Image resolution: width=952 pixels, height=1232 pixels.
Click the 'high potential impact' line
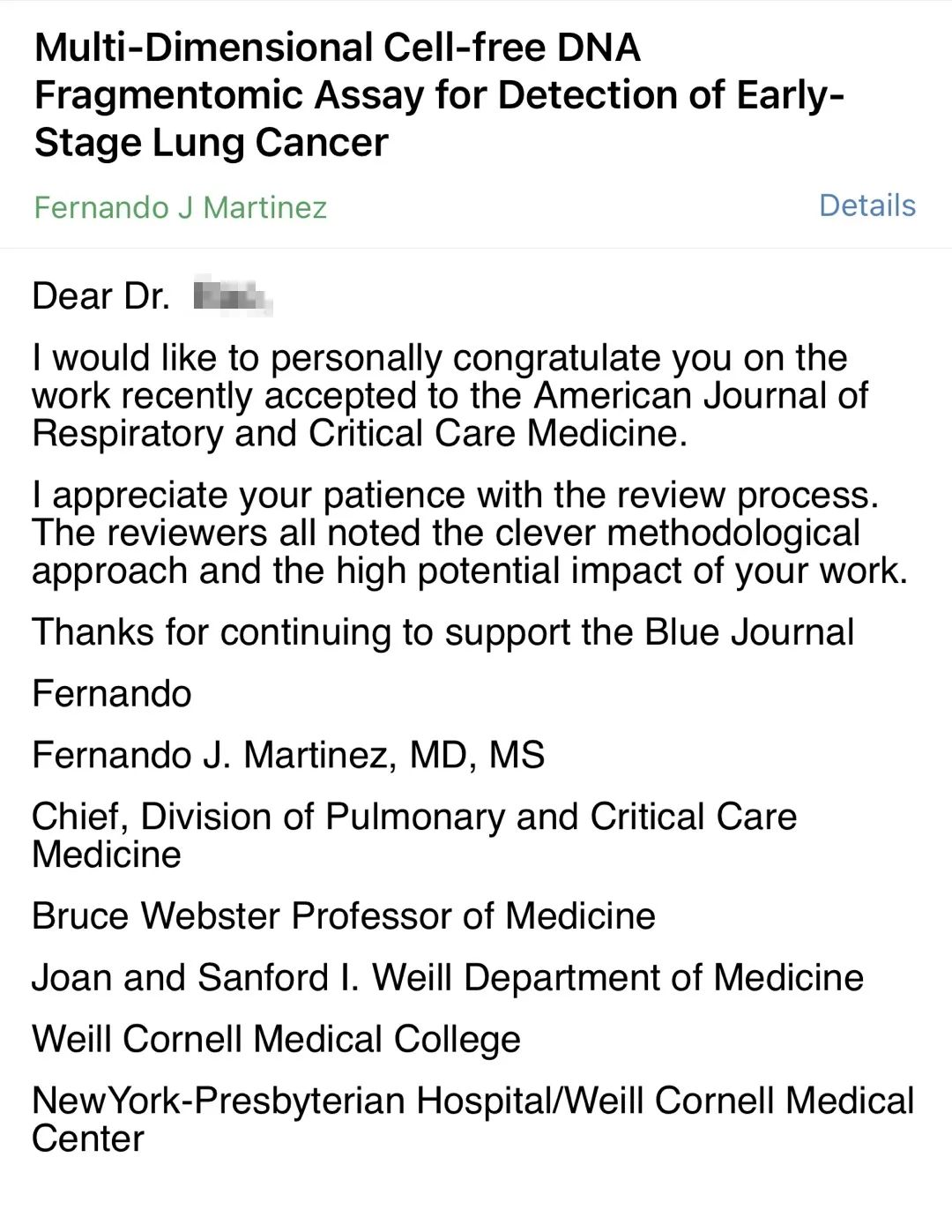[469, 571]
